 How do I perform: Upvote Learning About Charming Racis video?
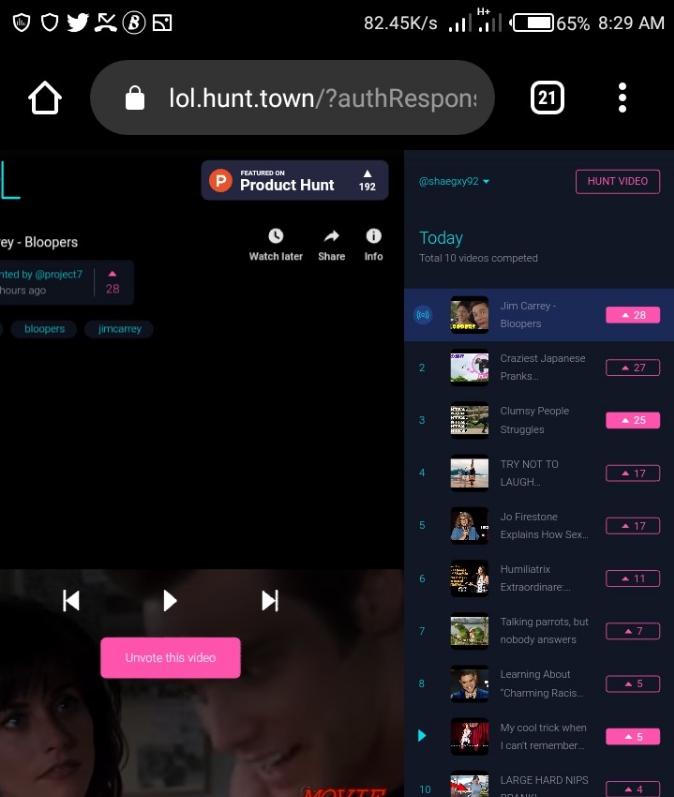click(633, 684)
